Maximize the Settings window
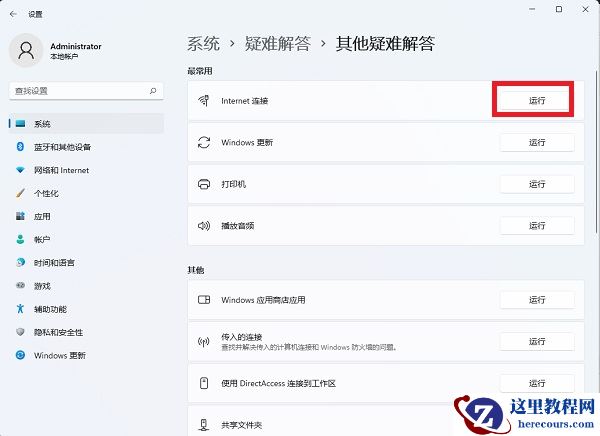The image size is (600, 436). (559, 9)
